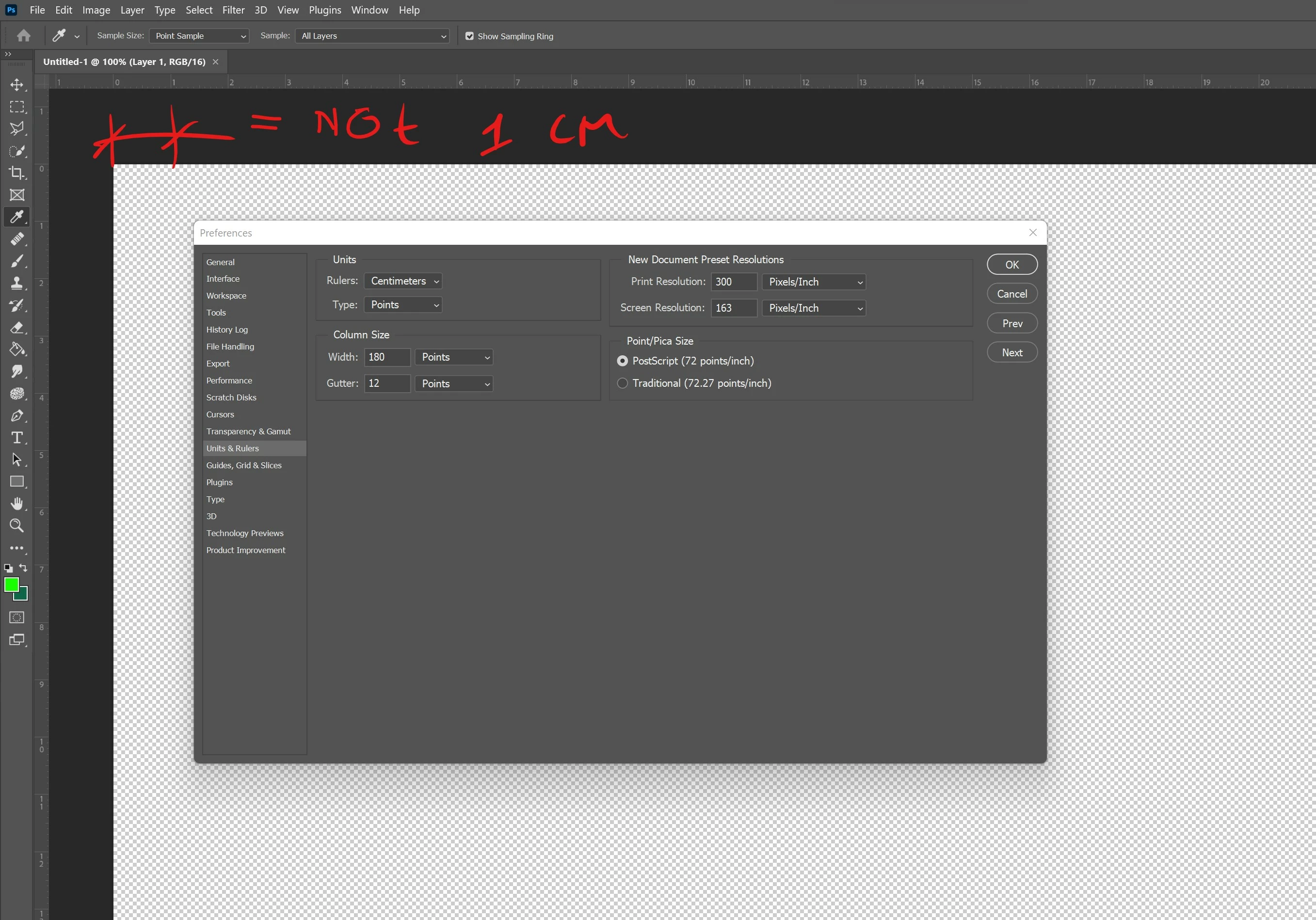Screen dimensions: 1316x920
Task: Uncheck Show Sampling Ring checkbox
Action: click(x=469, y=36)
